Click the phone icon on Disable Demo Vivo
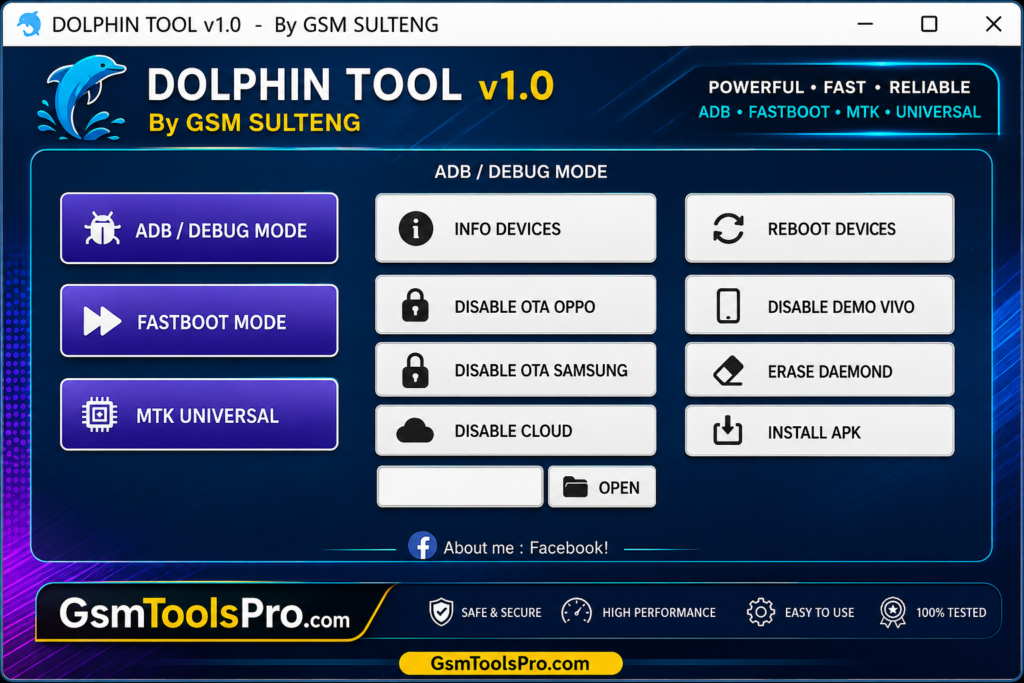The image size is (1024, 683). tap(728, 306)
